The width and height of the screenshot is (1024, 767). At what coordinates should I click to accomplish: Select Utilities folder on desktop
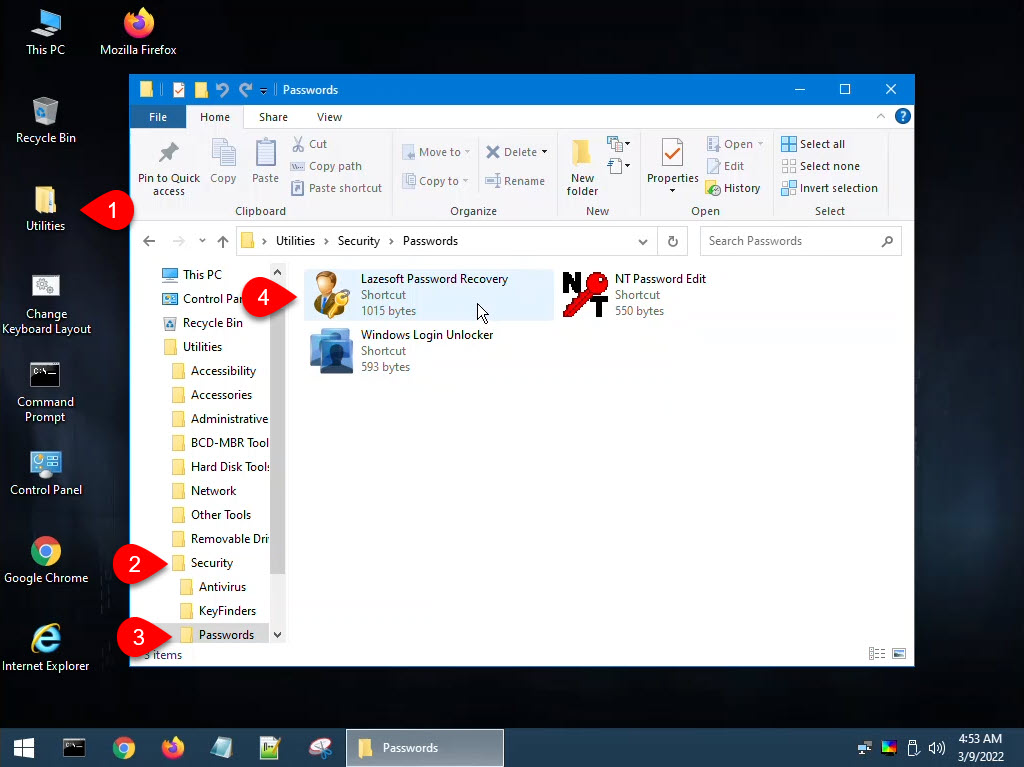(45, 209)
